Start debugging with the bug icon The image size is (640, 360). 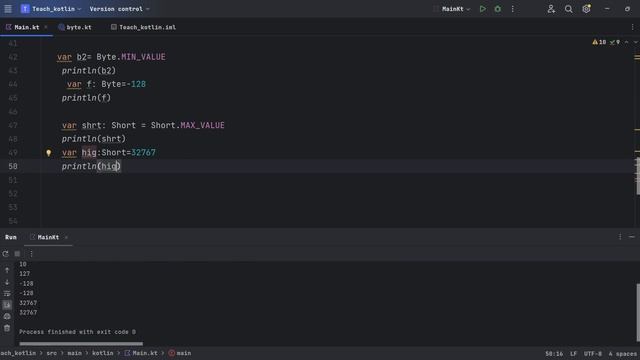click(498, 9)
